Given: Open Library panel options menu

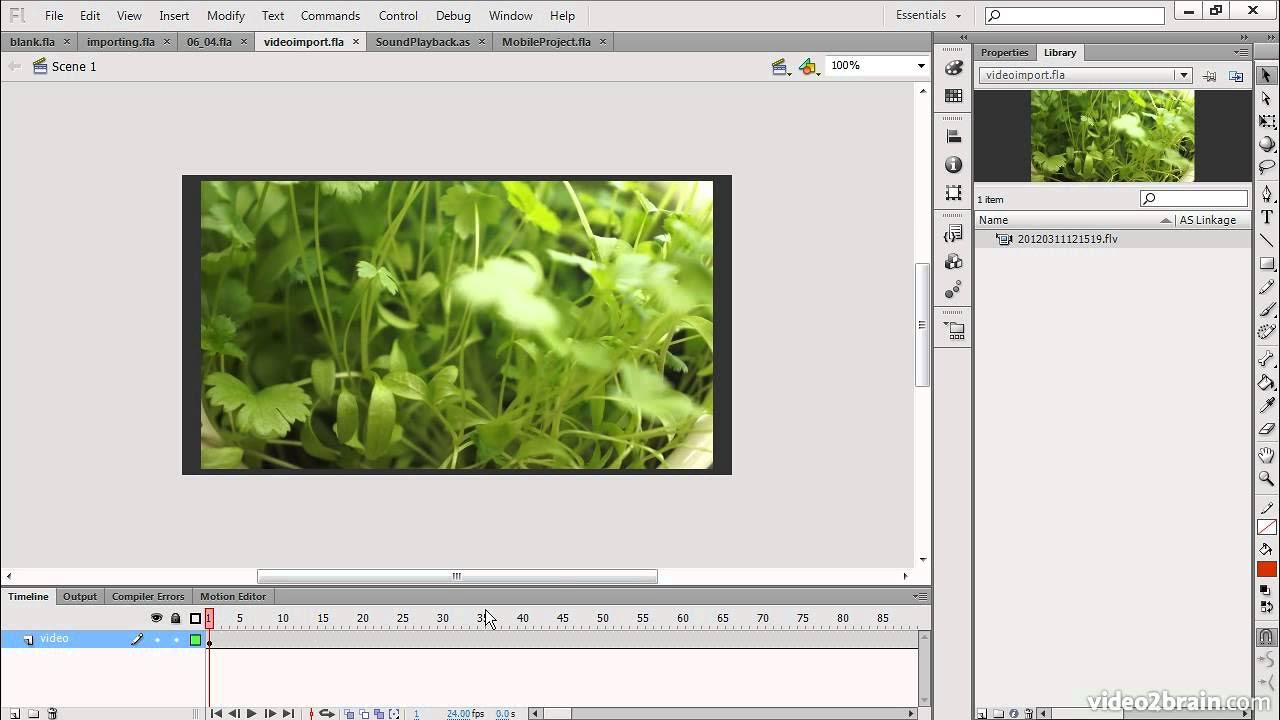Looking at the screenshot, I should click(1241, 52).
